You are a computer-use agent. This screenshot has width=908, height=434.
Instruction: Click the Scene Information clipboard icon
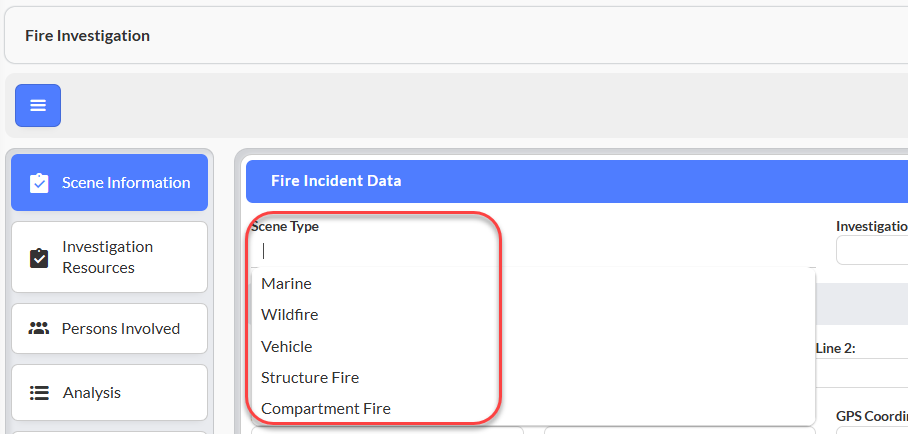pos(39,183)
